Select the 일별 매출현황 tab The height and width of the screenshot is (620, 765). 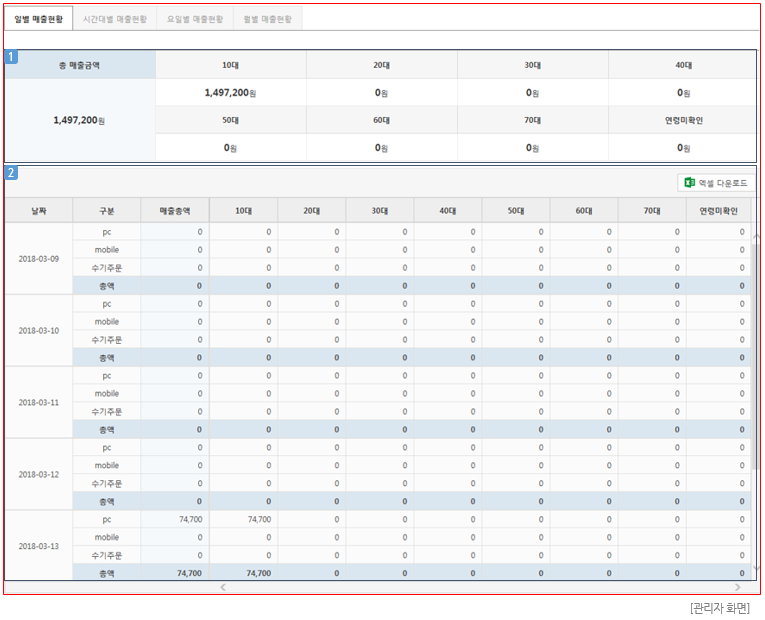36,19
